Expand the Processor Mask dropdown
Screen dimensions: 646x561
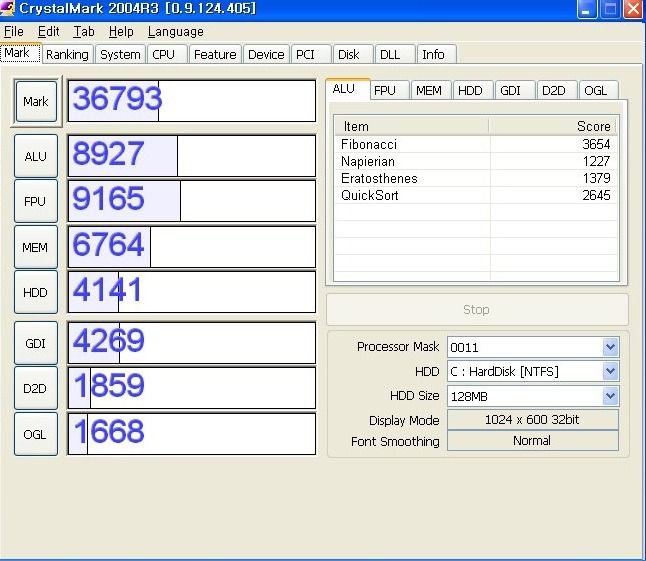click(610, 347)
